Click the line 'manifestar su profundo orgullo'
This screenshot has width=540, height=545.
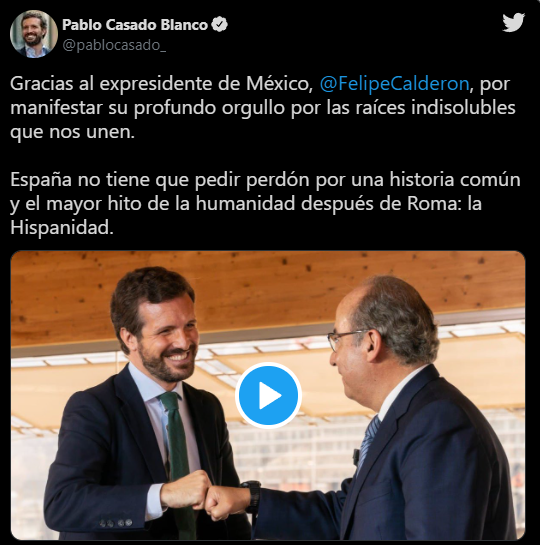click(x=263, y=108)
